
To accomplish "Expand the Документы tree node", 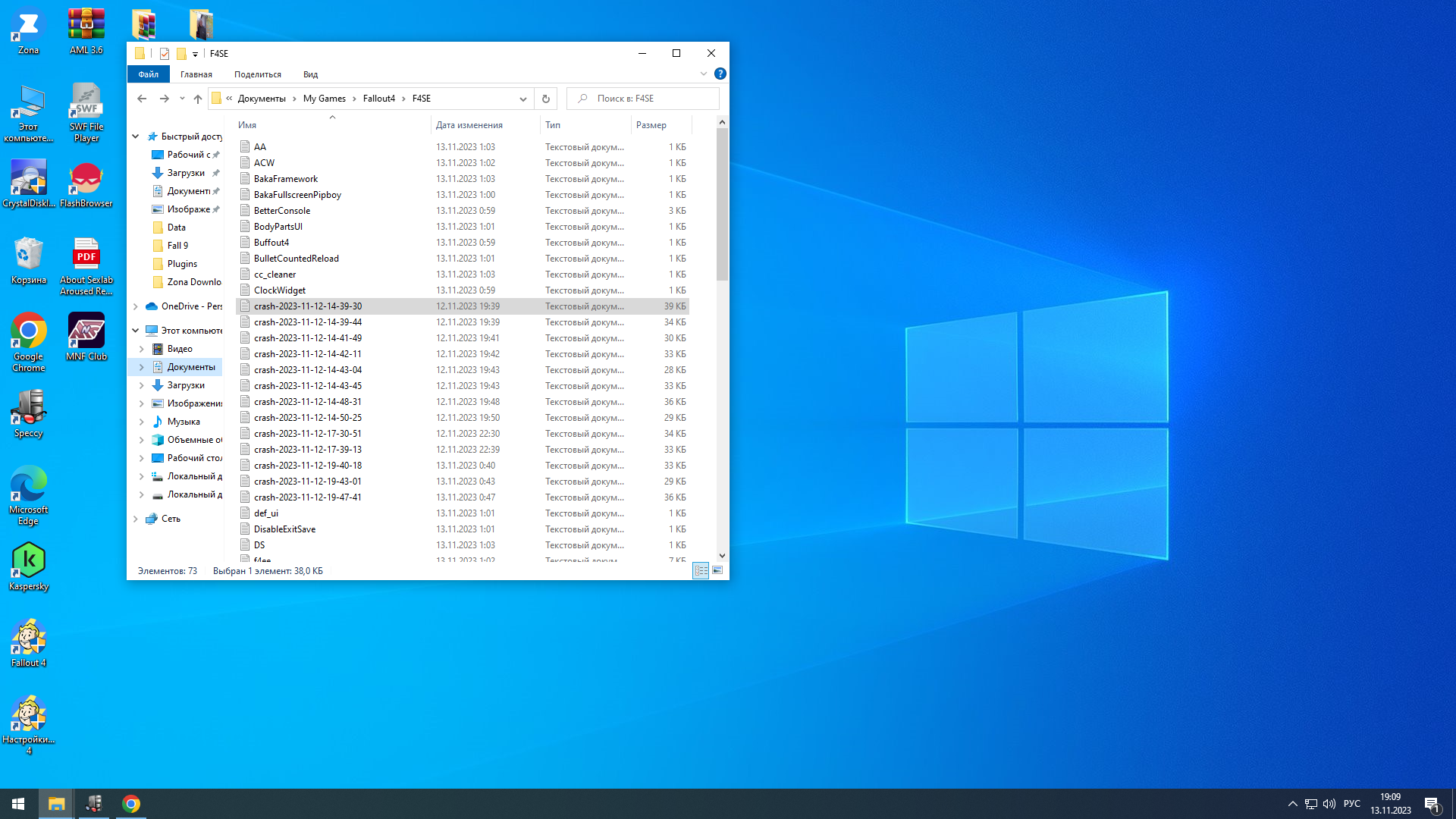I will coord(142,367).
